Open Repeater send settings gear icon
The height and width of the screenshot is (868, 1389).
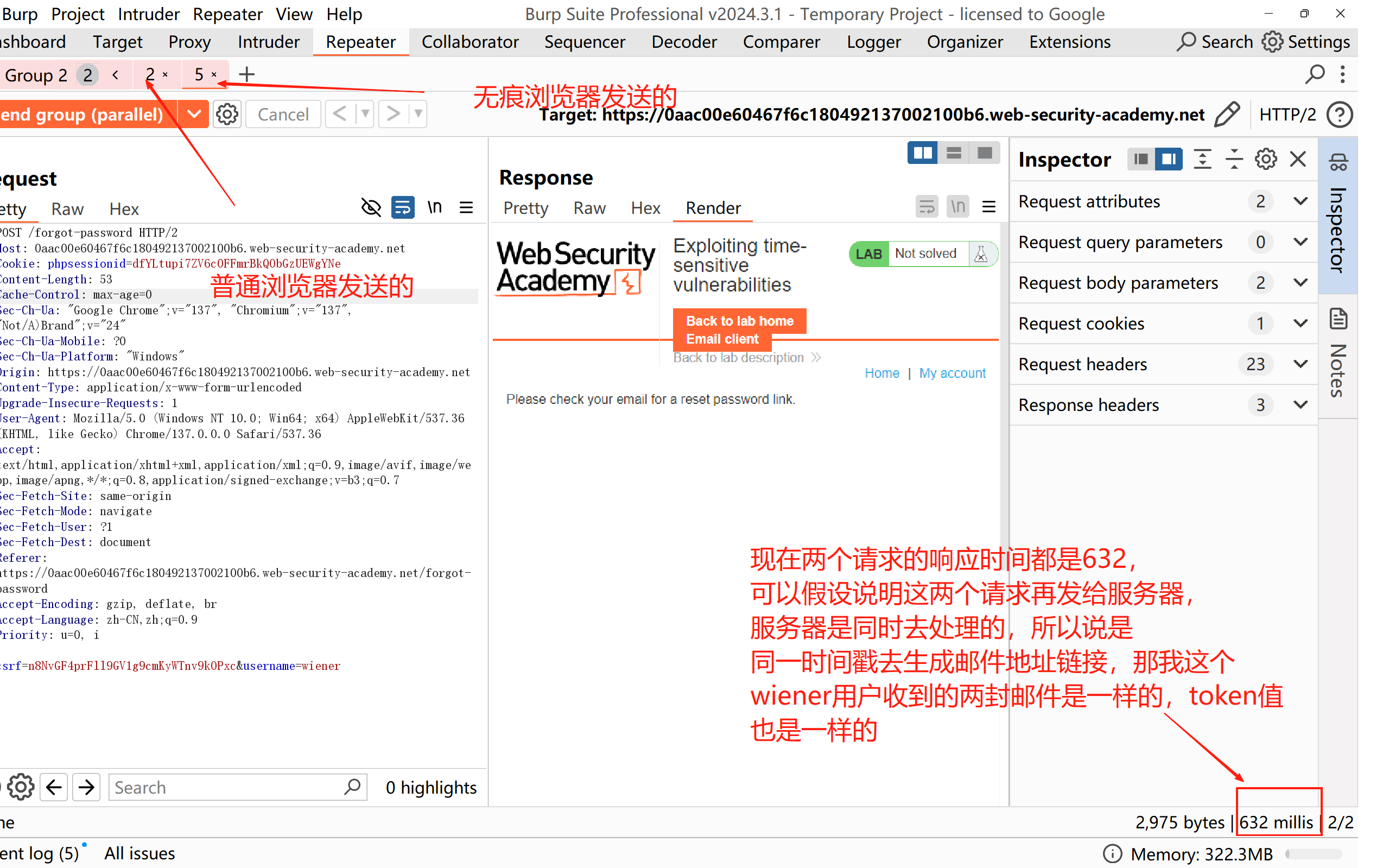(227, 114)
